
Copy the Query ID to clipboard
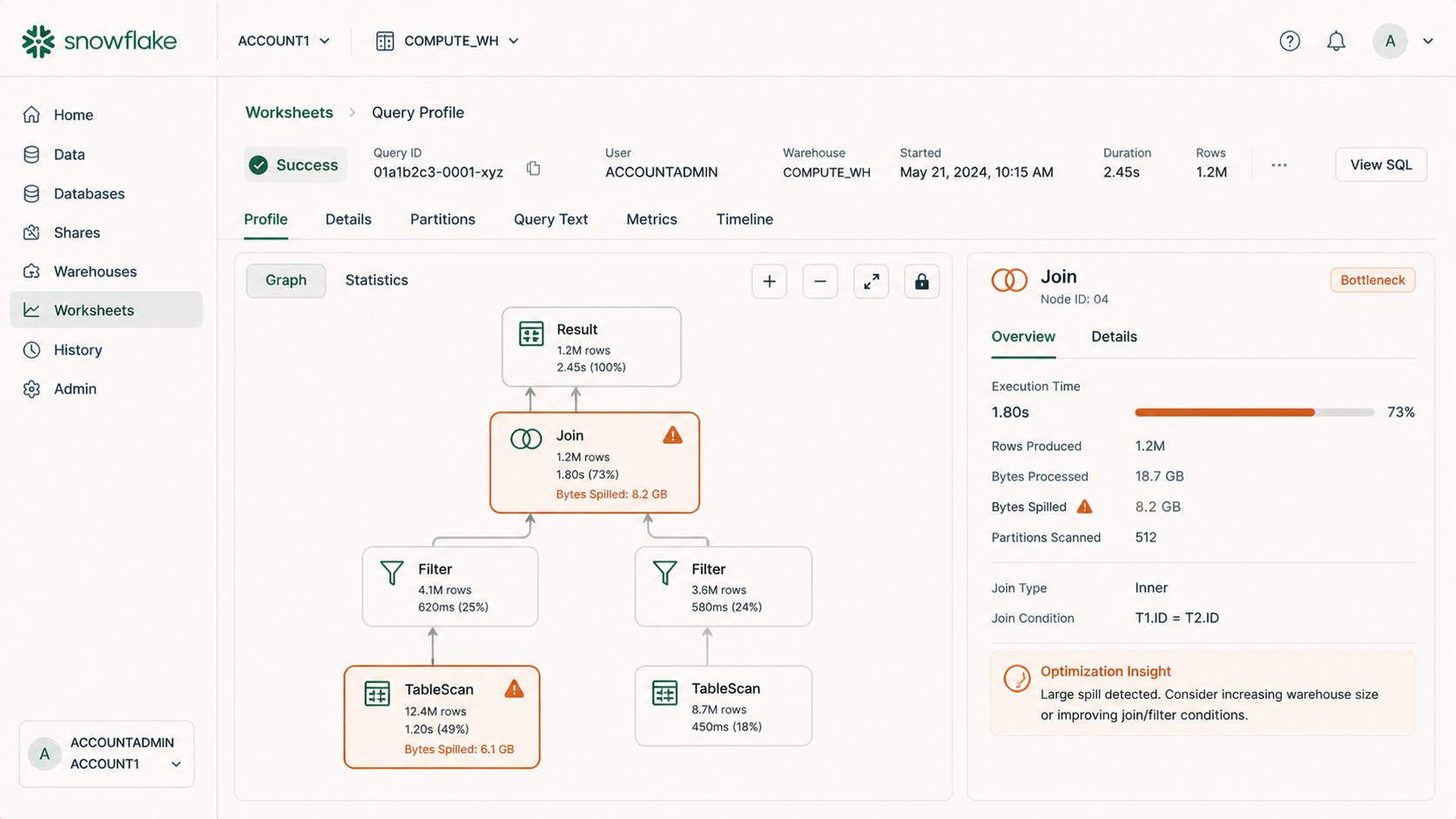tap(533, 169)
